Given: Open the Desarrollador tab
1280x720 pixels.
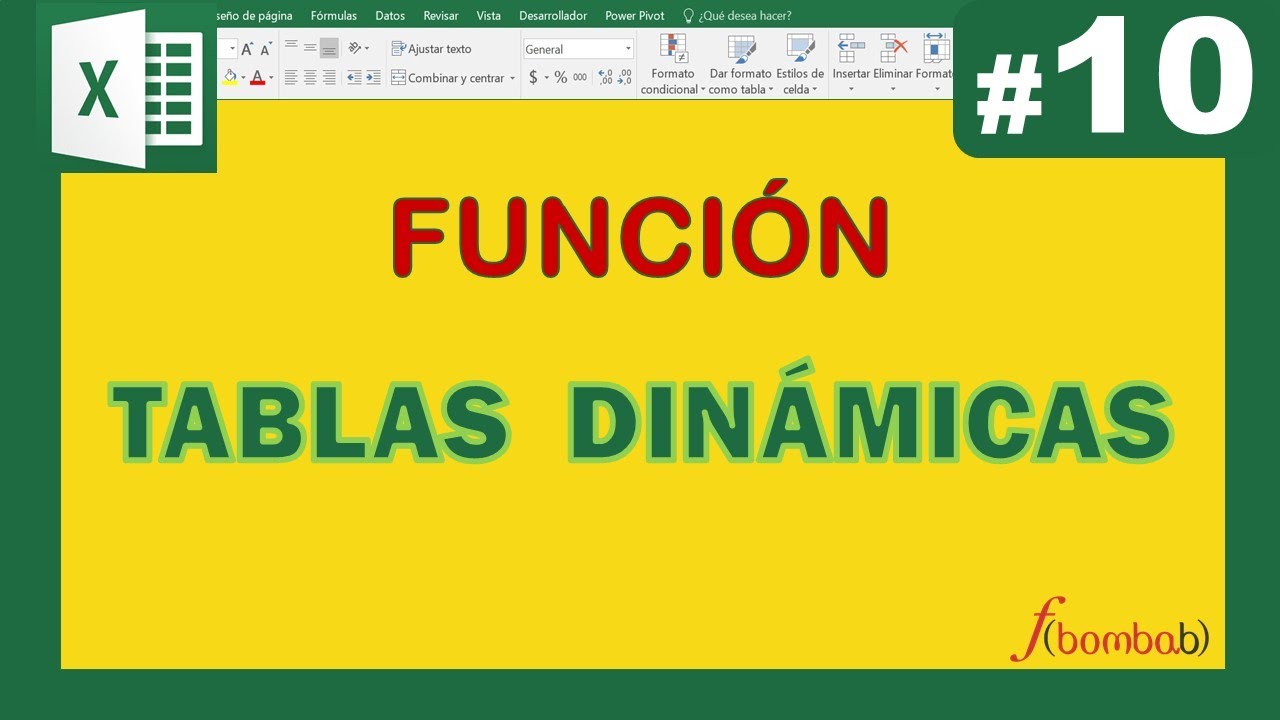Looking at the screenshot, I should 553,16.
